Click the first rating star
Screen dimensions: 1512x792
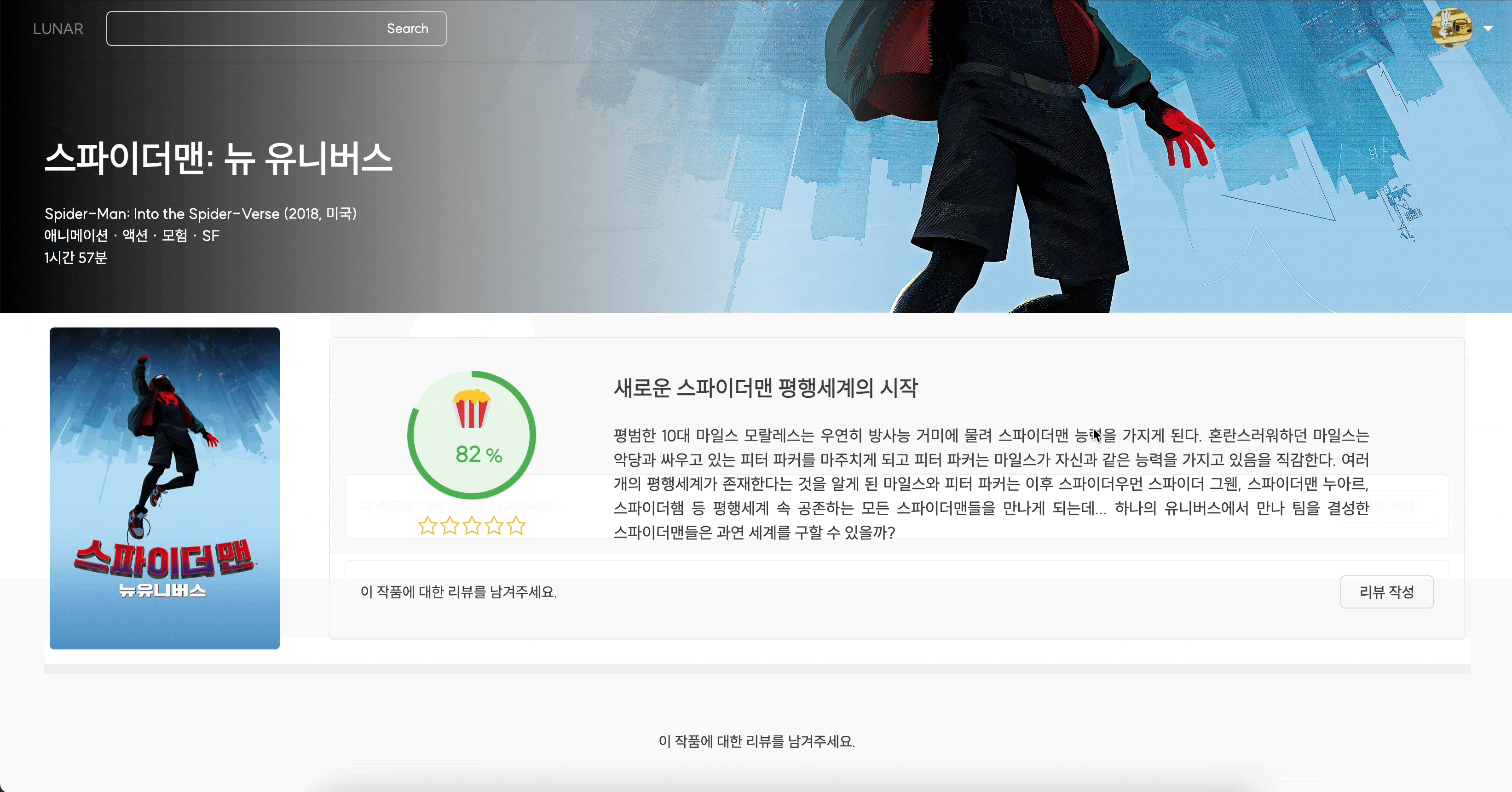(x=427, y=526)
